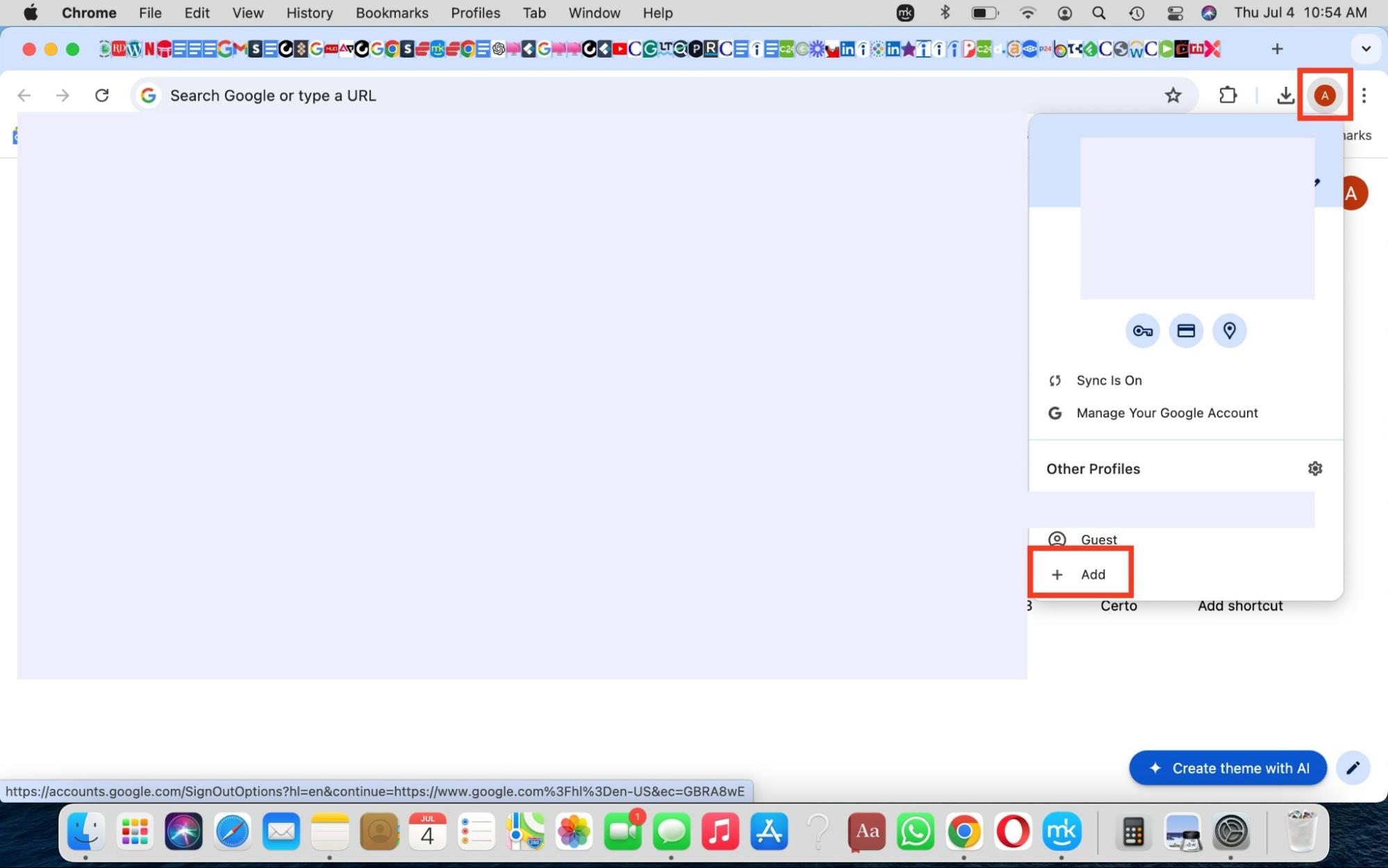Launch Calculator from the Dock

click(x=1132, y=831)
